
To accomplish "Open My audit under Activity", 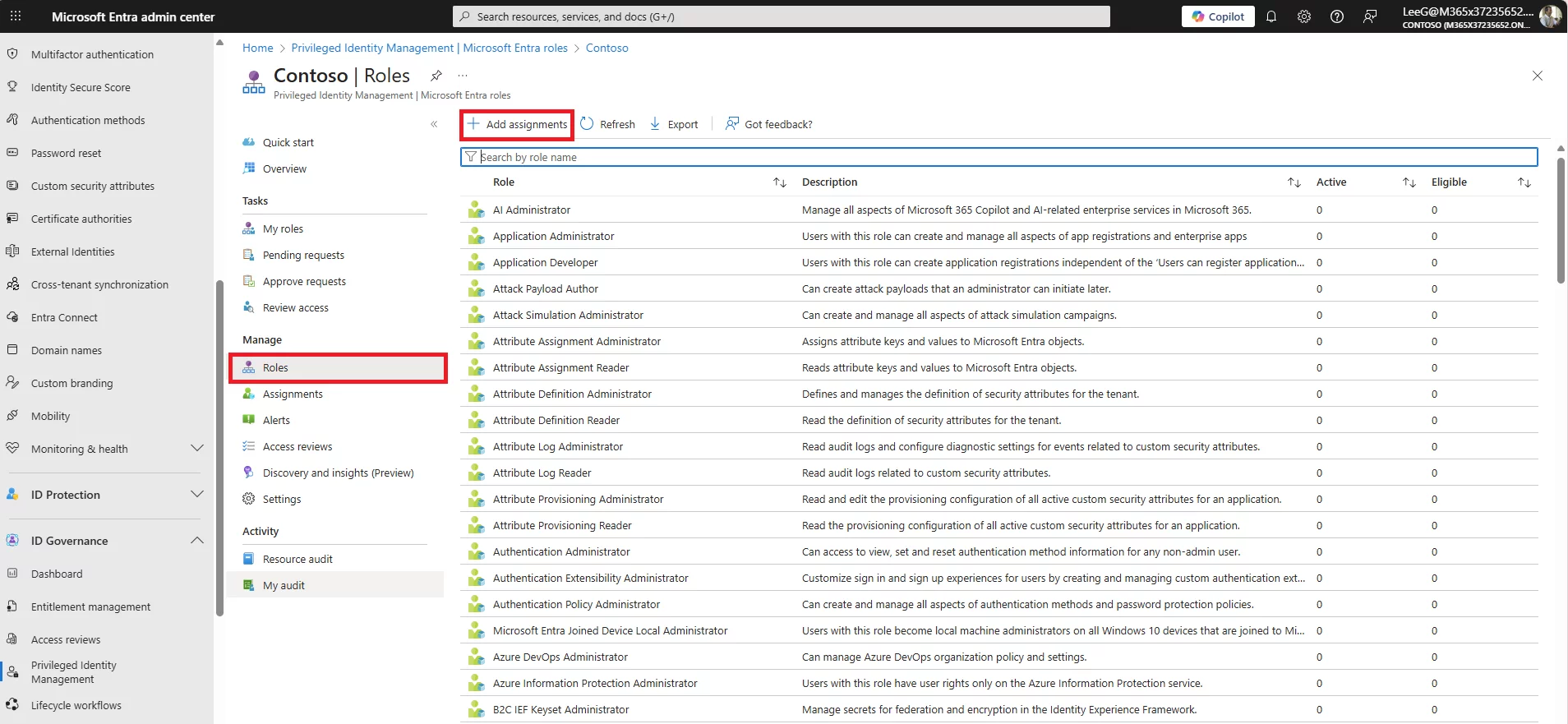I will point(335,585).
